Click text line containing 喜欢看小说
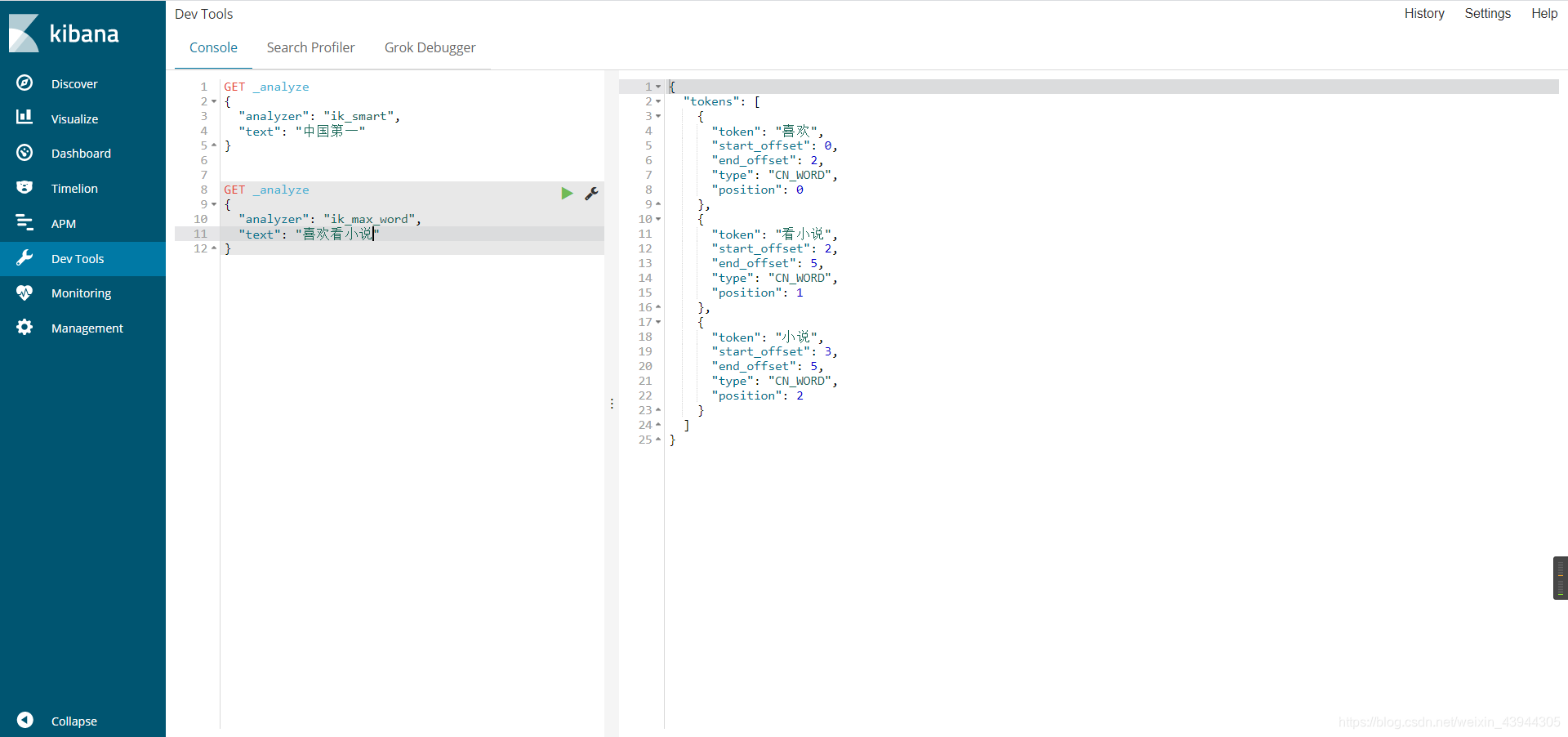Image resolution: width=1568 pixels, height=737 pixels. [309, 234]
